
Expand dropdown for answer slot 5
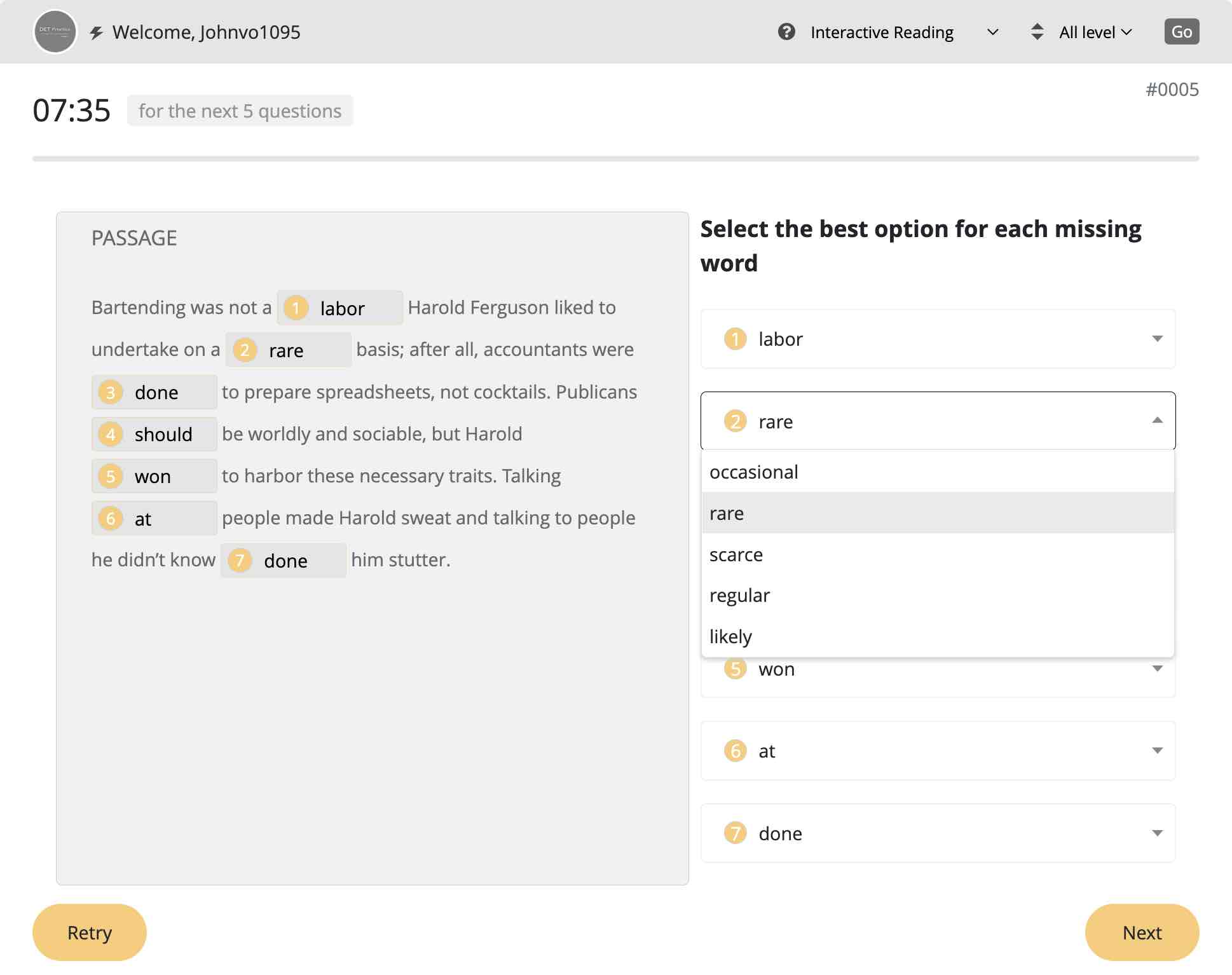[1155, 668]
